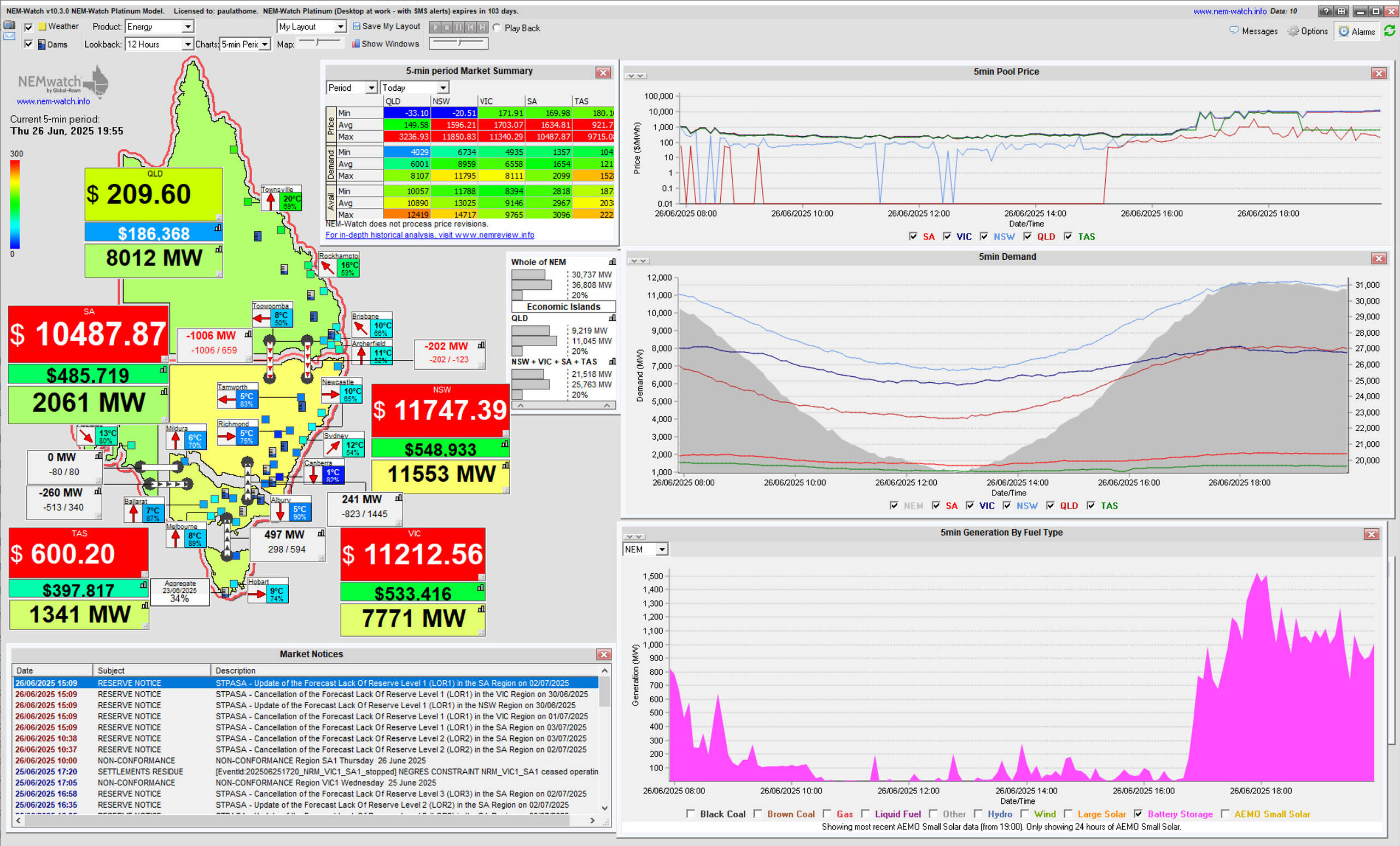Click chart icon on the -202 MW interconnector box
Screen dimensions: 1400x846
[x=481, y=345]
